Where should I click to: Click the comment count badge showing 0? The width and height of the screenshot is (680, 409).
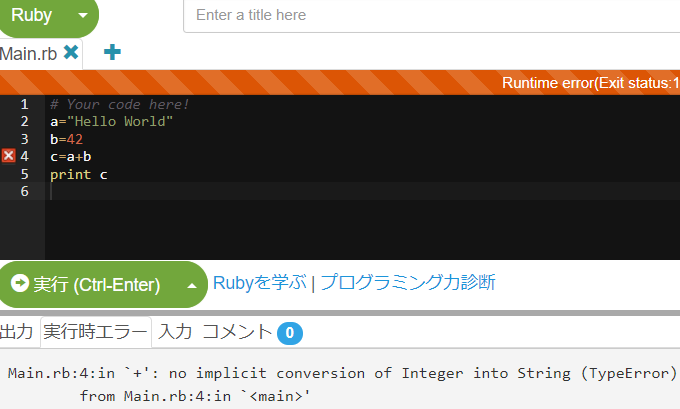click(x=290, y=333)
